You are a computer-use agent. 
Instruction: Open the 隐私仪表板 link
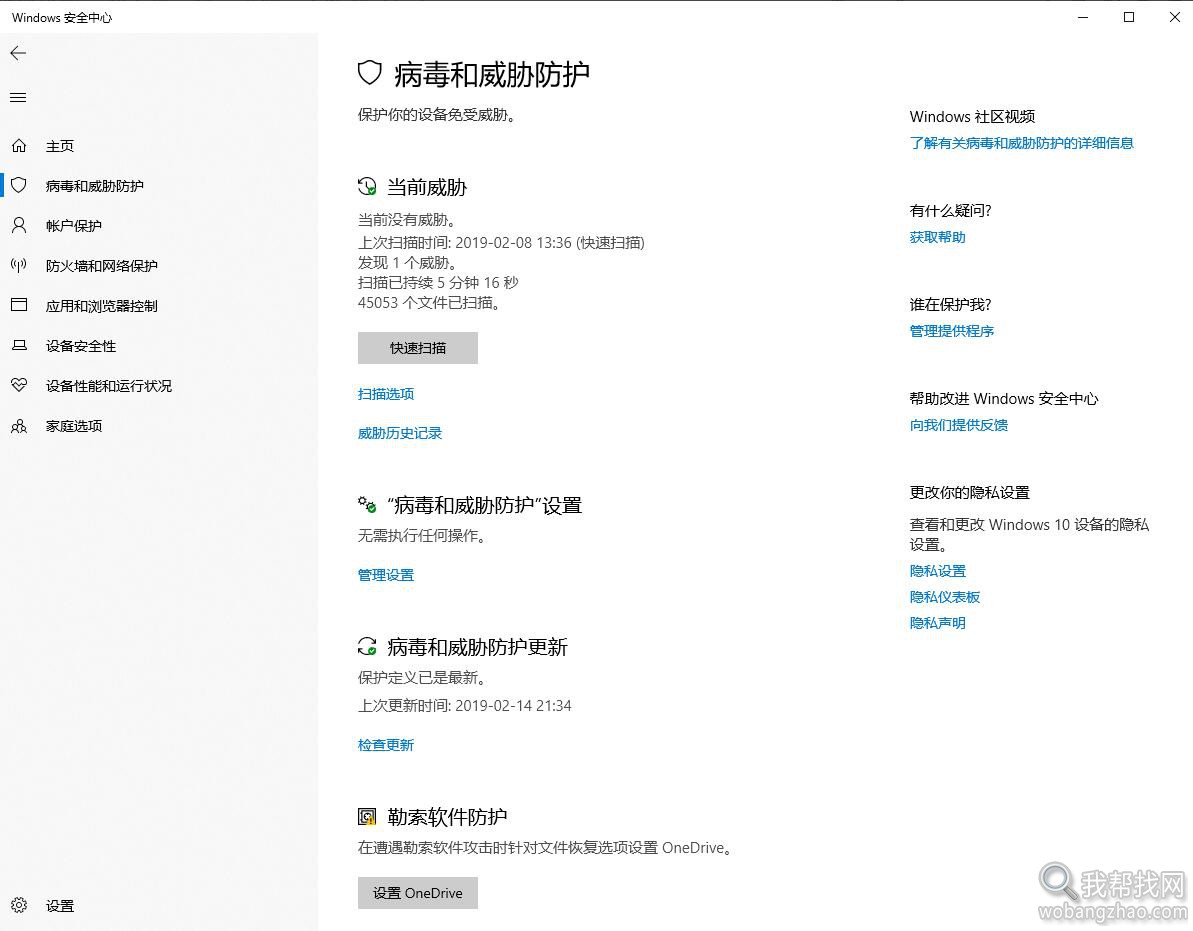click(x=944, y=597)
